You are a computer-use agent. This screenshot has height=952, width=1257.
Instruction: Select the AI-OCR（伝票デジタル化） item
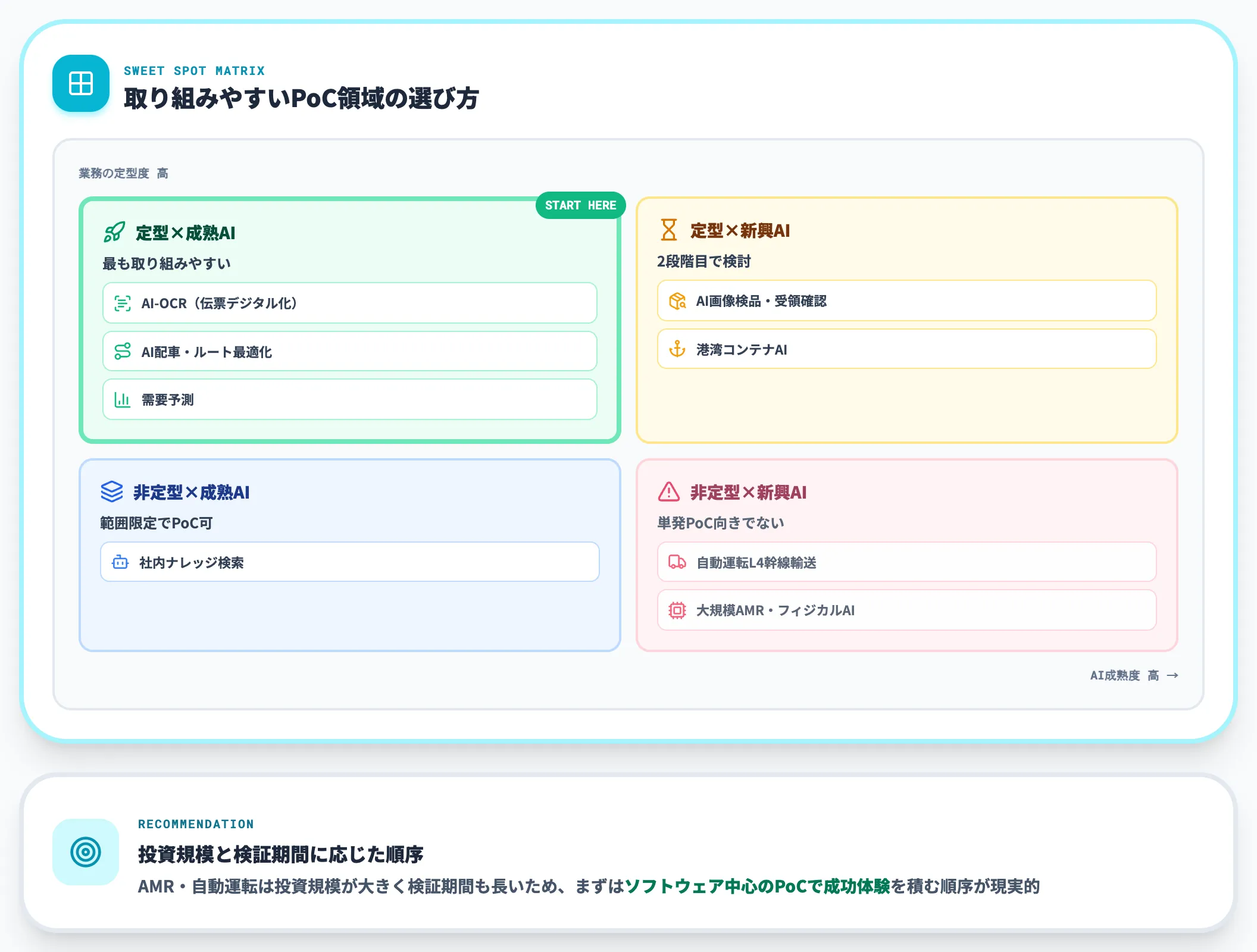(350, 303)
